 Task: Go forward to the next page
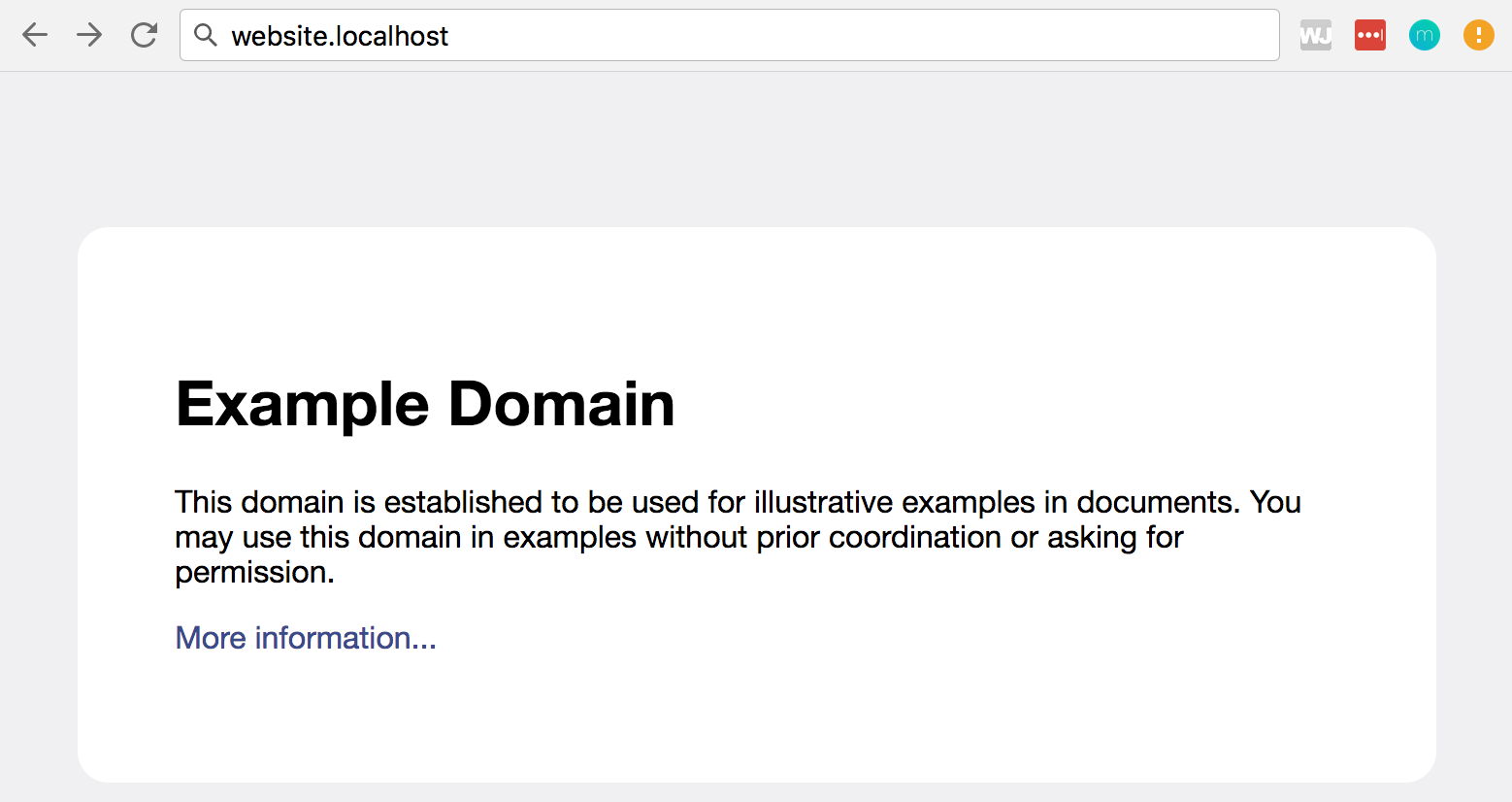point(89,36)
